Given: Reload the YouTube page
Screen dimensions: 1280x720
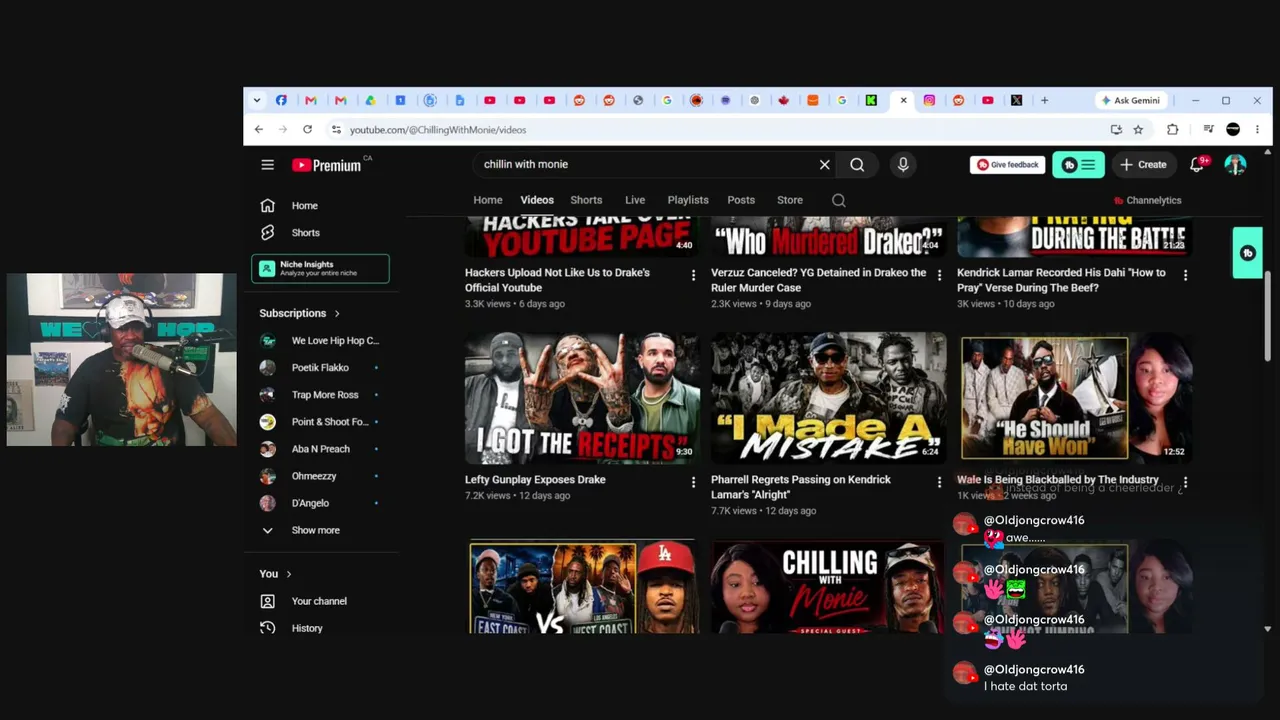Looking at the screenshot, I should (307, 129).
